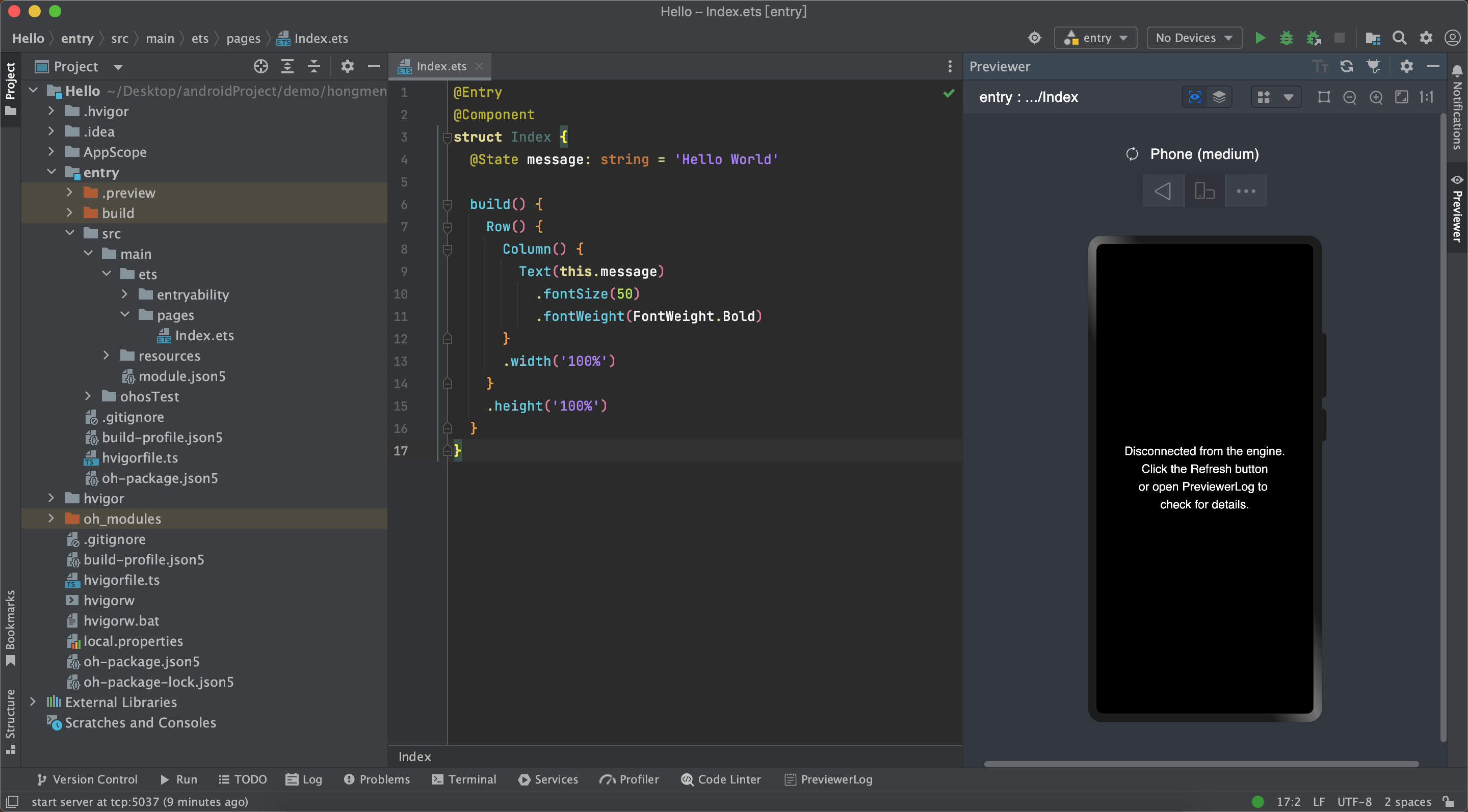Toggle the Structure side tool window

click(x=10, y=721)
